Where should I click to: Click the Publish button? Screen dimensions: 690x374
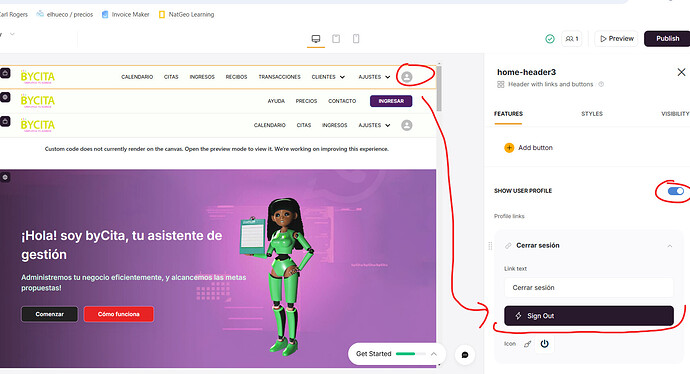(668, 39)
